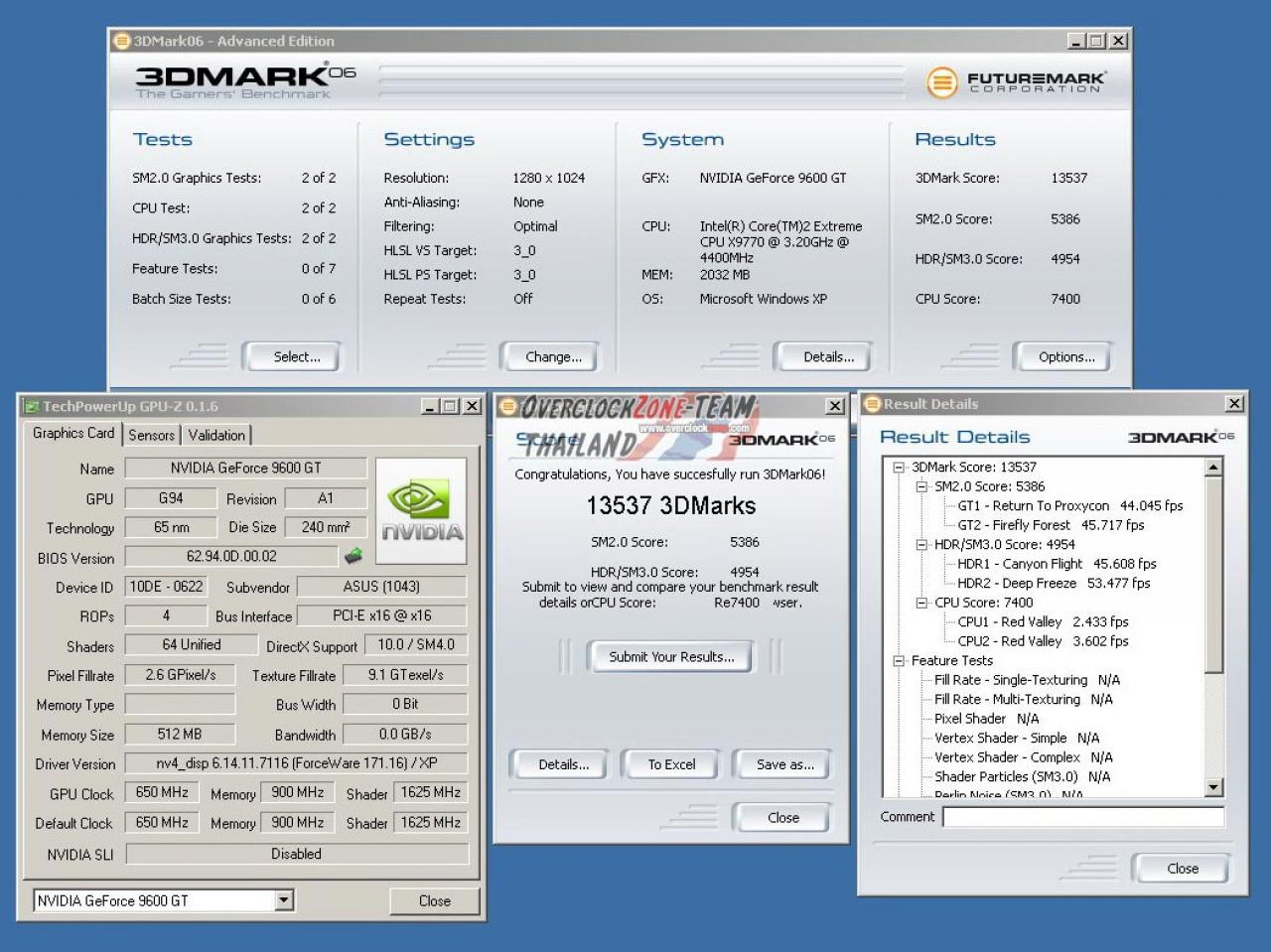Image resolution: width=1271 pixels, height=952 pixels.
Task: Select HDR1 - Canyon Flight result
Action: coord(1057,564)
